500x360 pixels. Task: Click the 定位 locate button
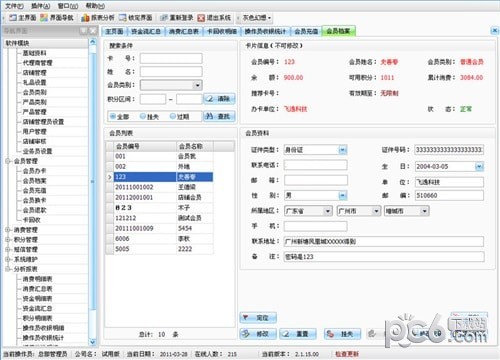click(x=258, y=318)
